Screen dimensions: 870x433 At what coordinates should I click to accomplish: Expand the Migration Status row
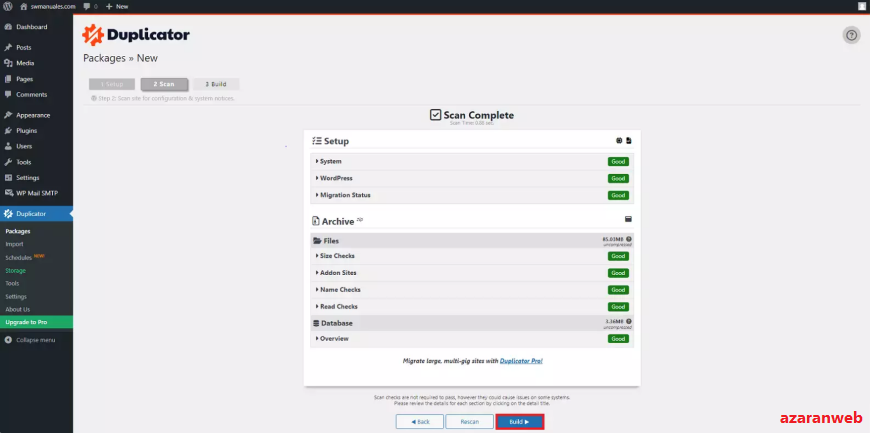pos(472,195)
